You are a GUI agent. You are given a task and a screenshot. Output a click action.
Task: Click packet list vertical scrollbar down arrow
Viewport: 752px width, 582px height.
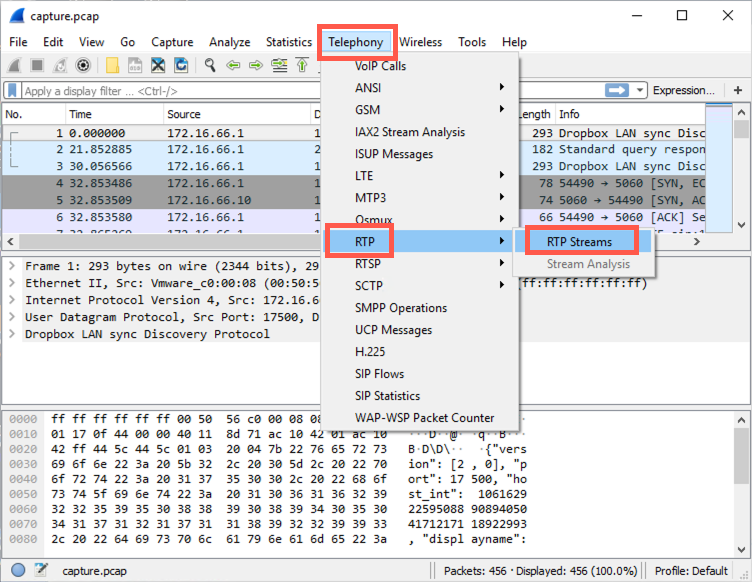(x=741, y=224)
